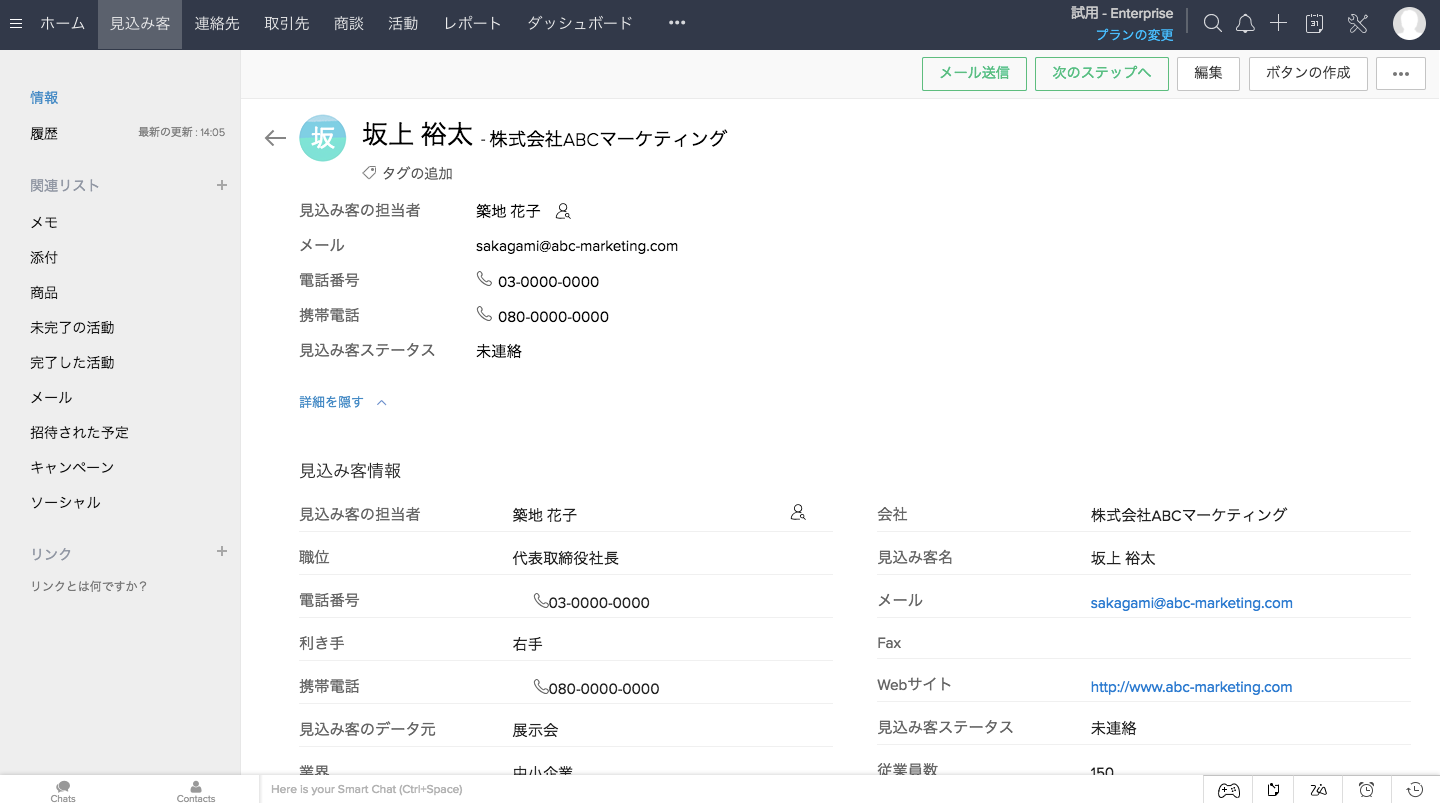Open sakagami@abc-marketing.com link in details

[x=1191, y=603]
